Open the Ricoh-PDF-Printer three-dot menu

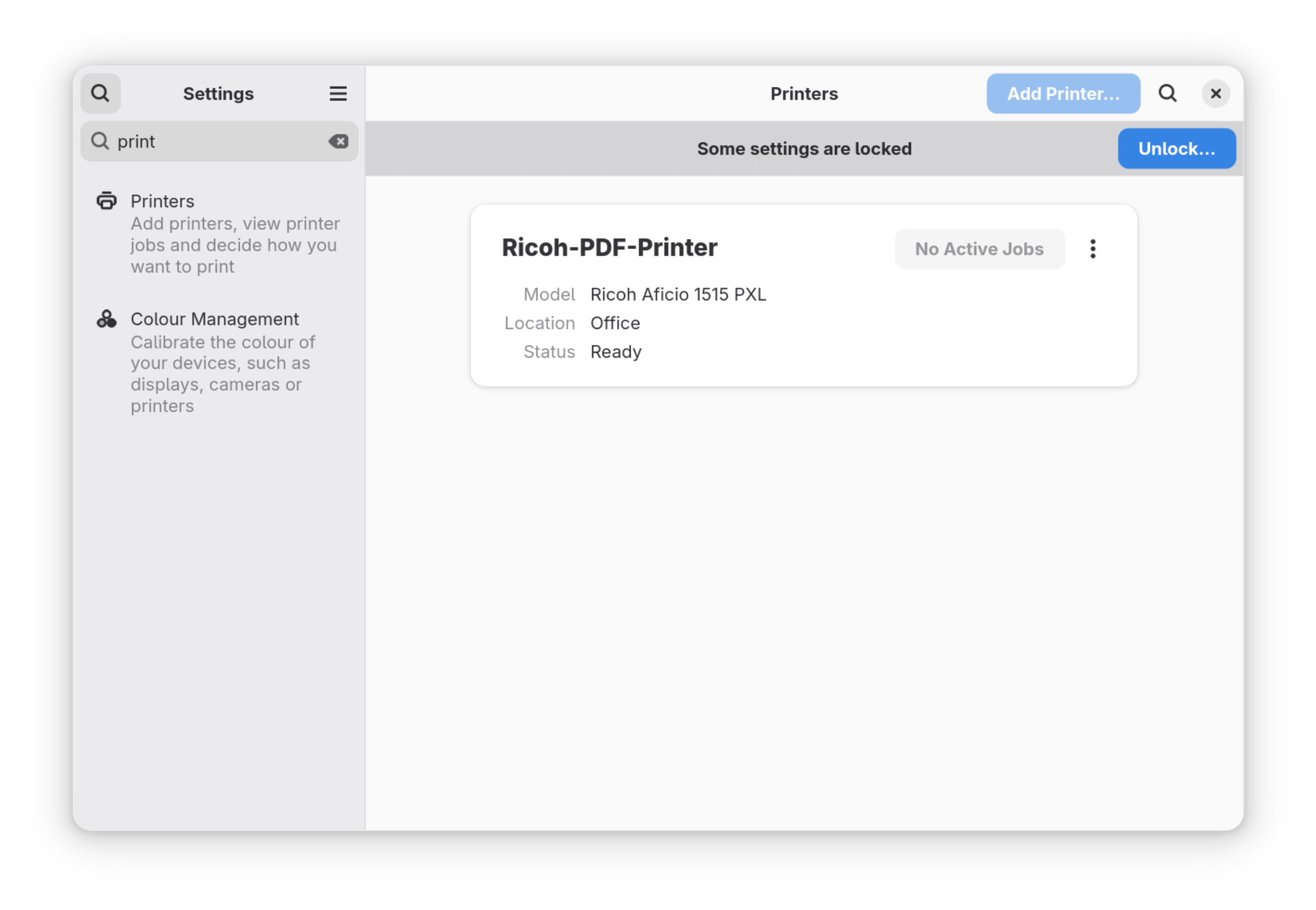1092,248
